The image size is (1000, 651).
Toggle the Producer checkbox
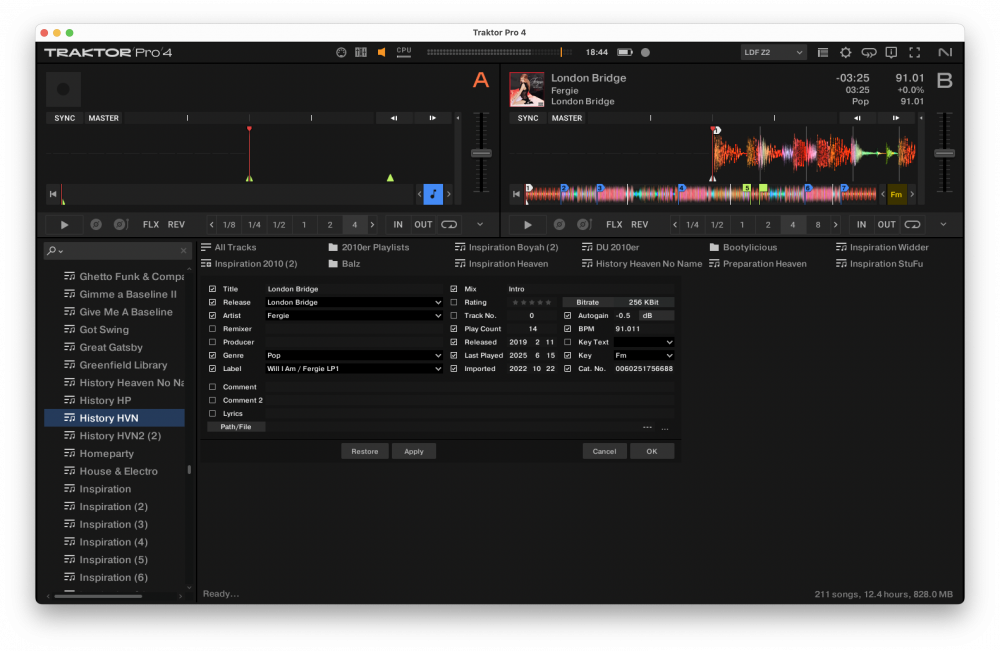tap(212, 342)
